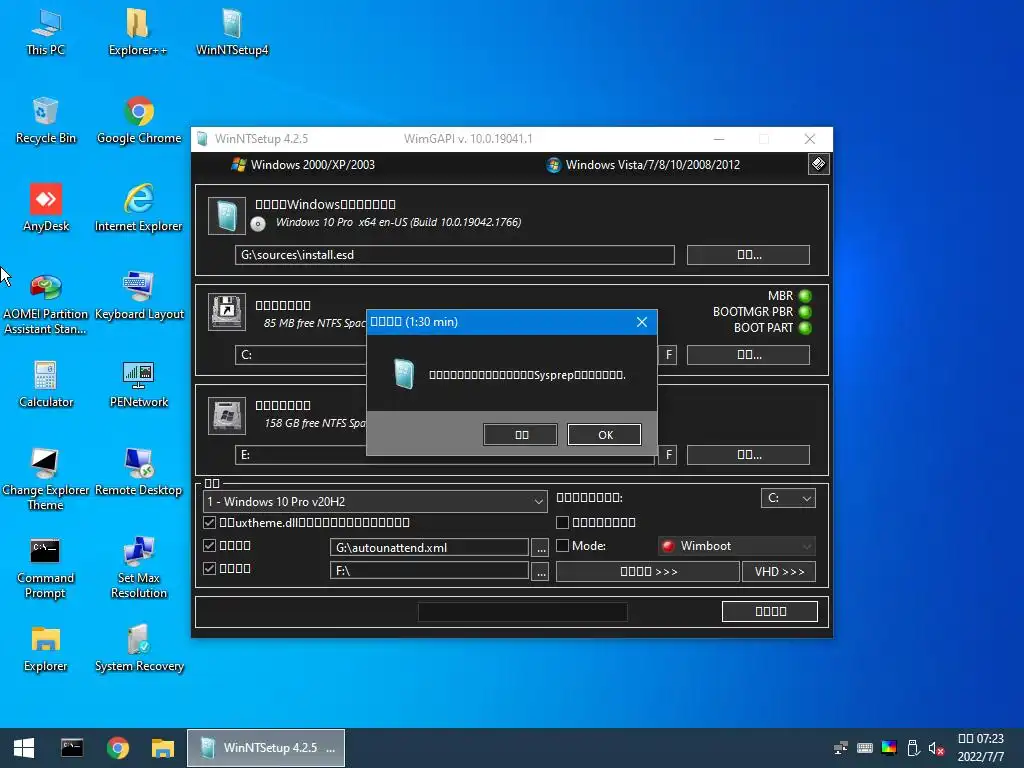Toggle the checkbox above Mode
Viewport: 1024px width, 768px height.
click(x=562, y=522)
